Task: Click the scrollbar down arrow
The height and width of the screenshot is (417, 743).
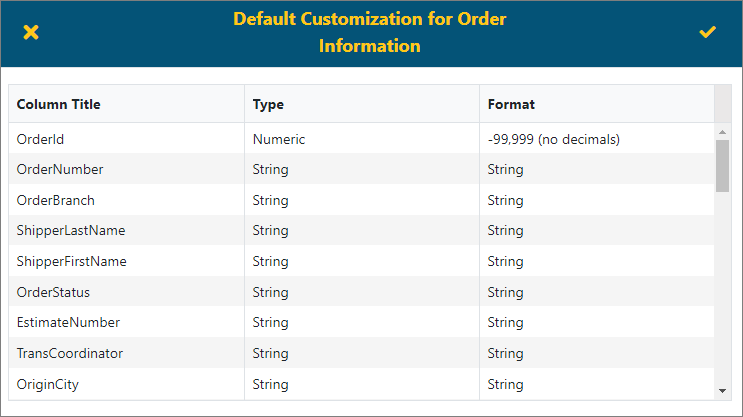Action: coord(722,391)
